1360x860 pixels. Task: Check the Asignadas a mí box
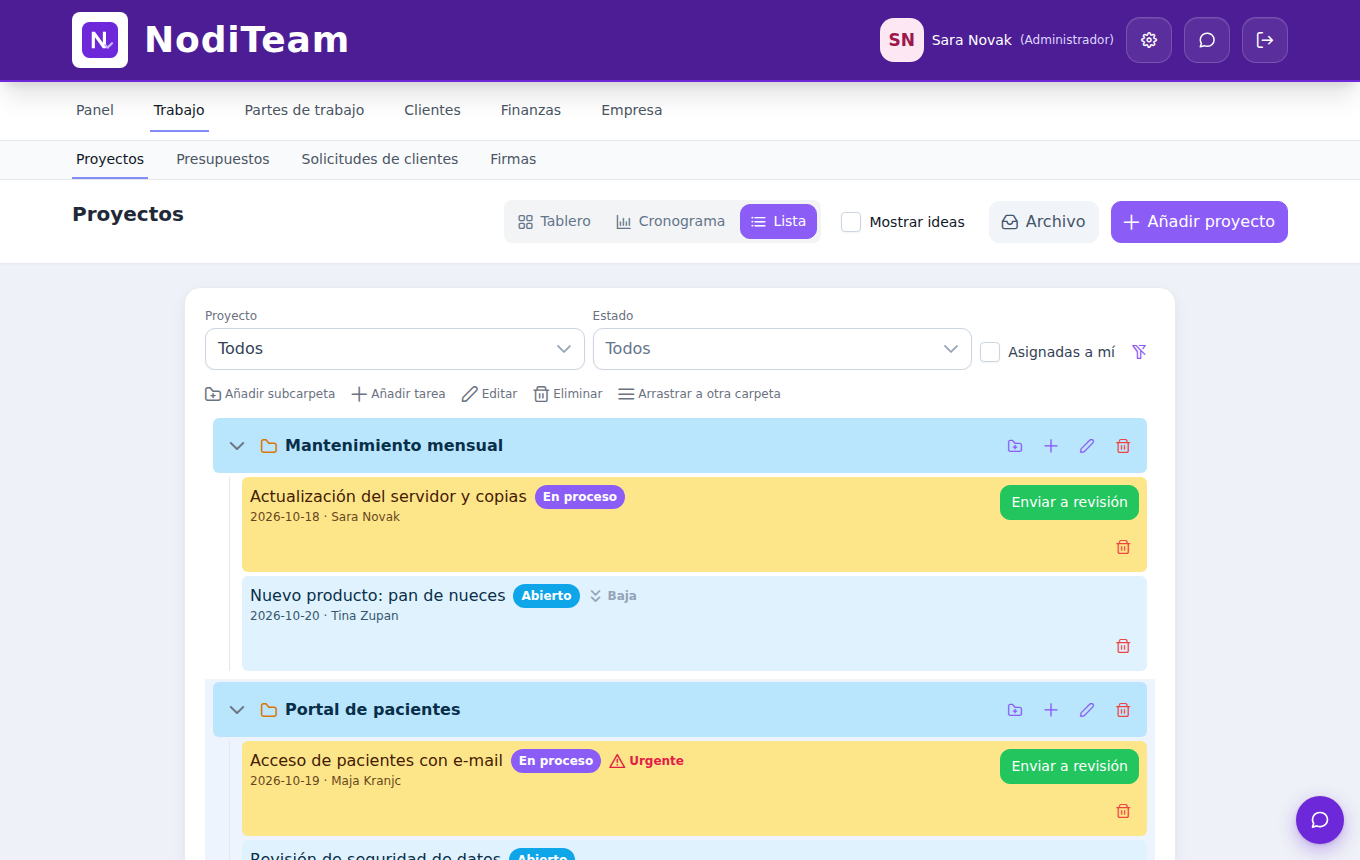[x=990, y=352]
